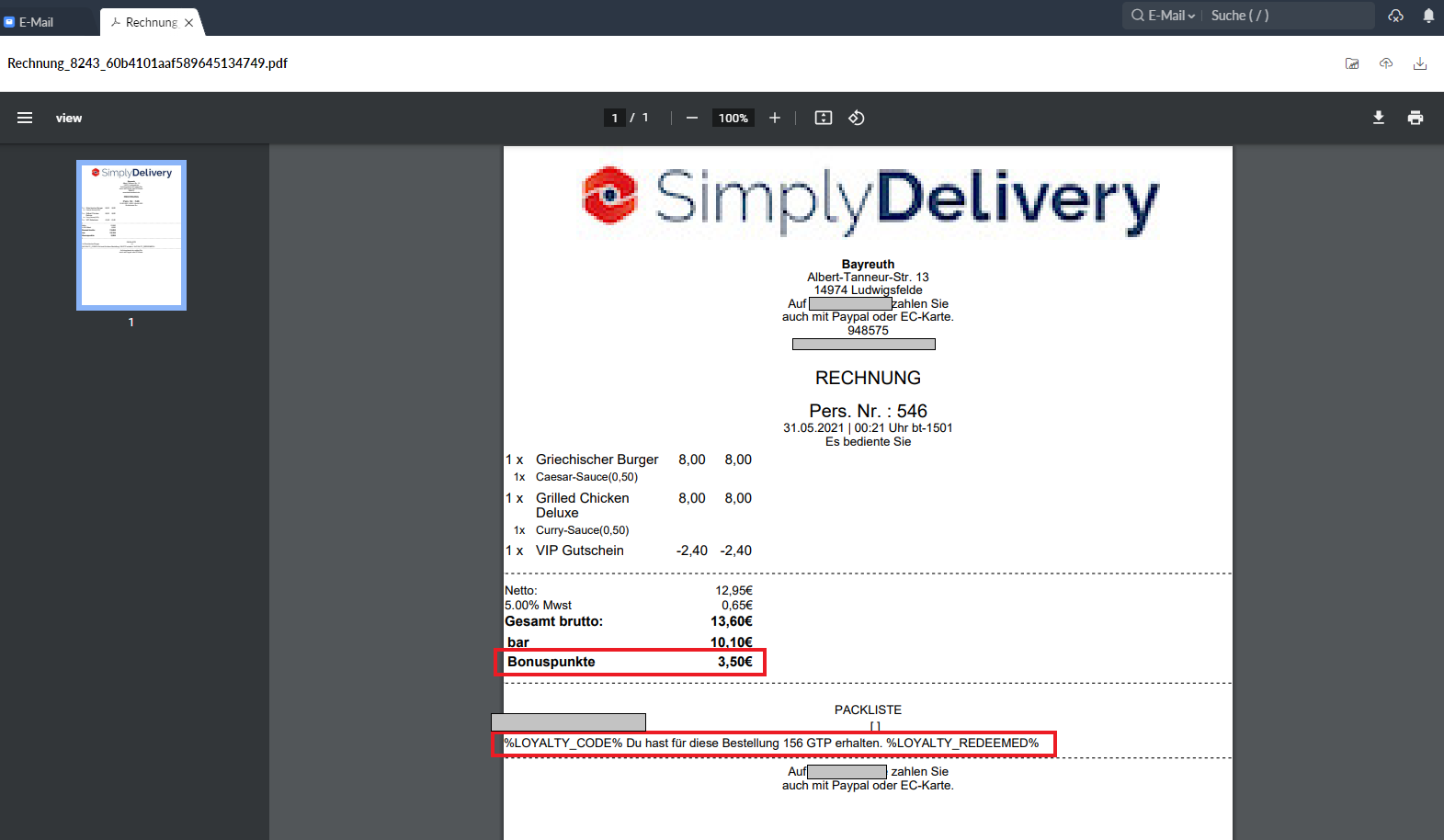Image resolution: width=1444 pixels, height=840 pixels.
Task: Close the Rechnung tab
Action: (x=189, y=23)
